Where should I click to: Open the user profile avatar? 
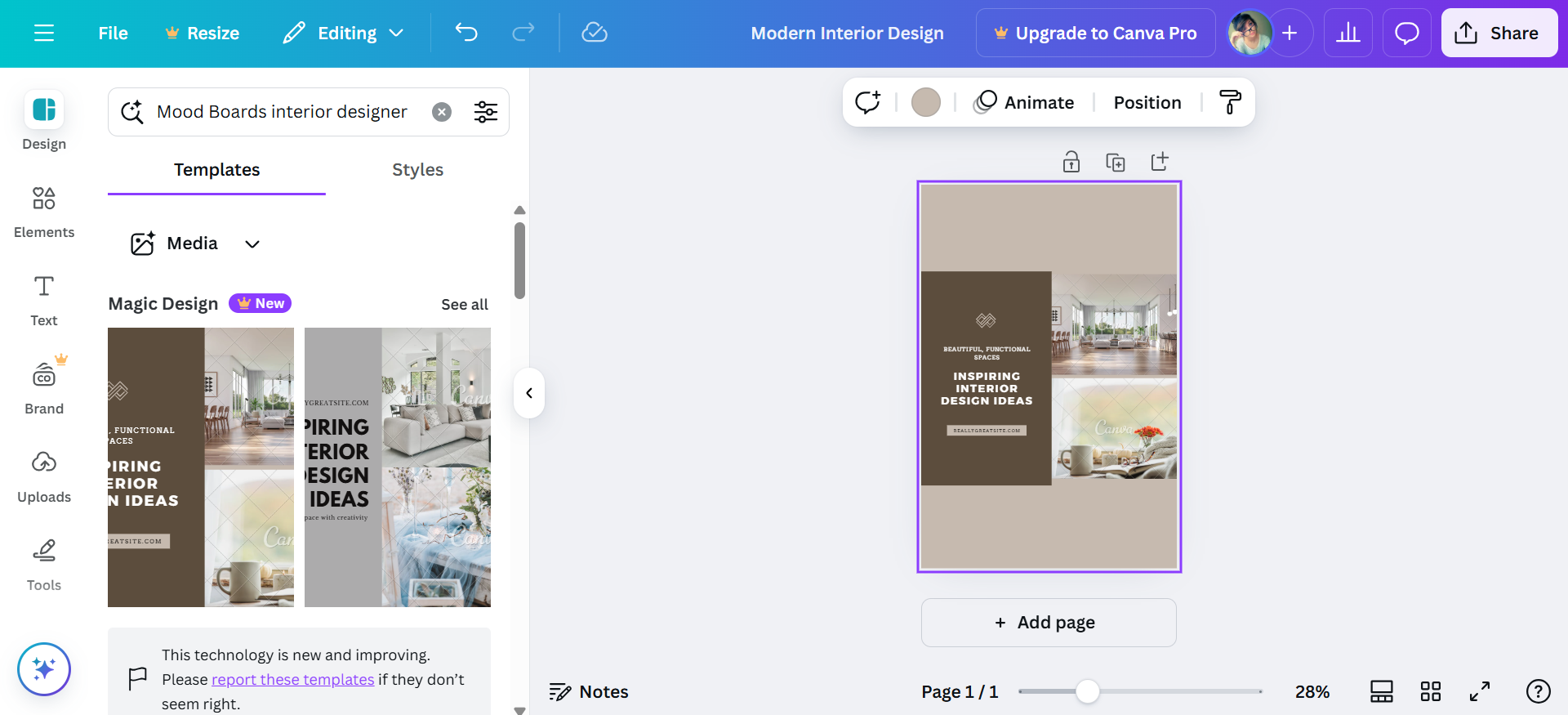pos(1249,33)
